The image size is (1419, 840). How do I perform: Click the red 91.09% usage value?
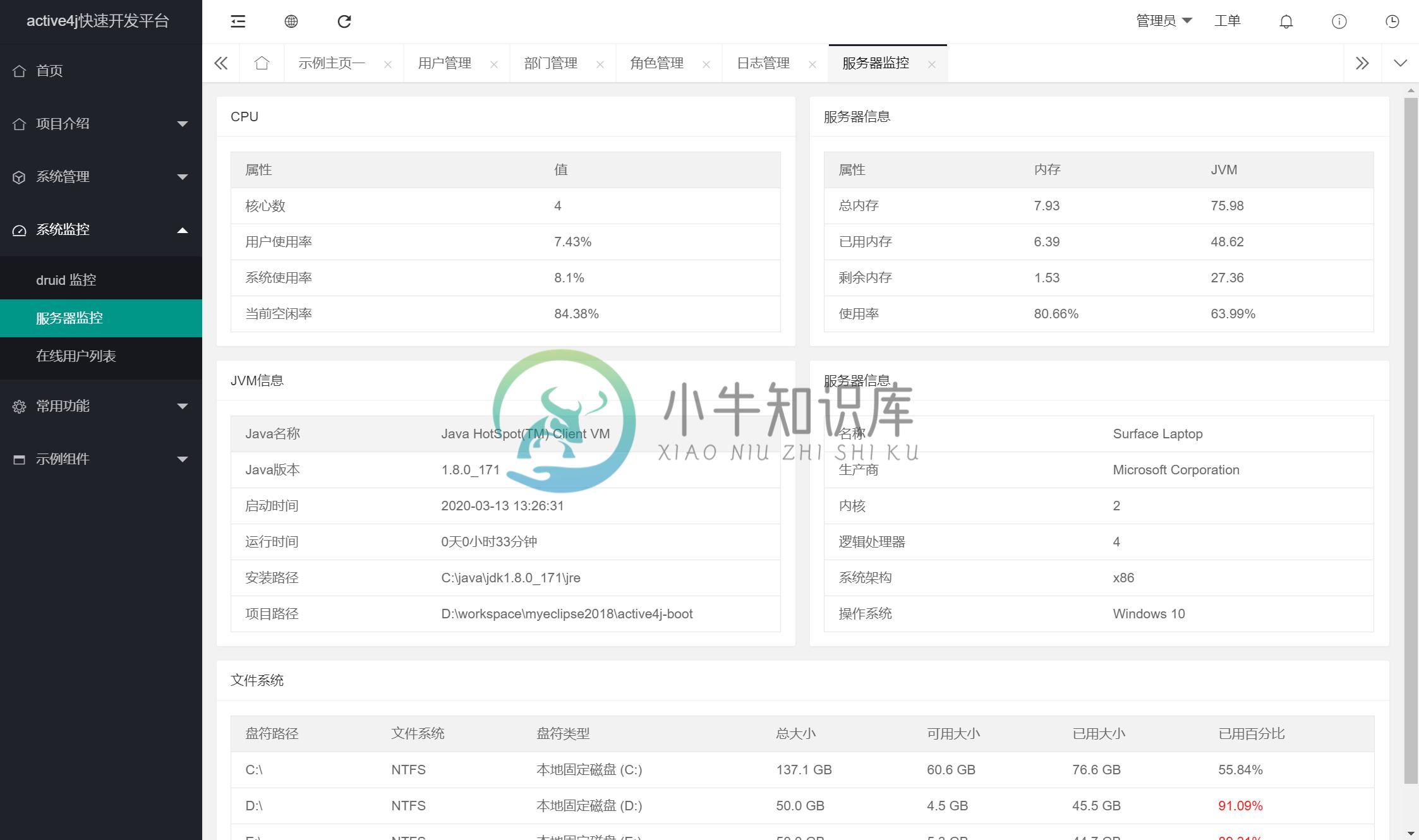1240,806
